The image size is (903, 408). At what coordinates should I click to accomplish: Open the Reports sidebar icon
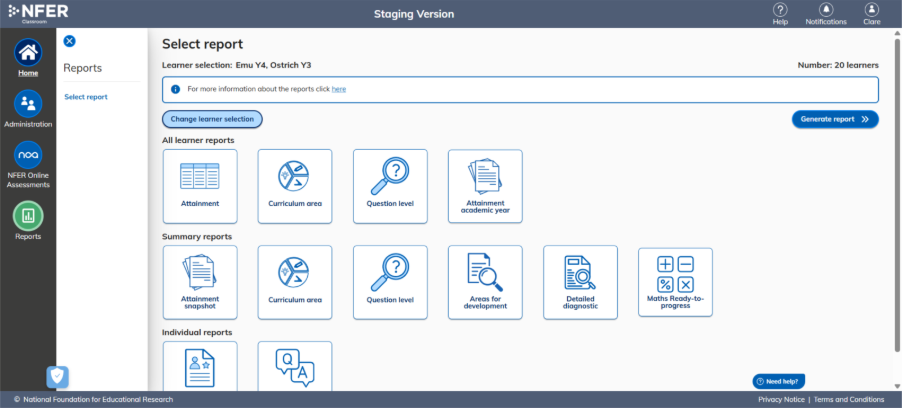tap(28, 216)
